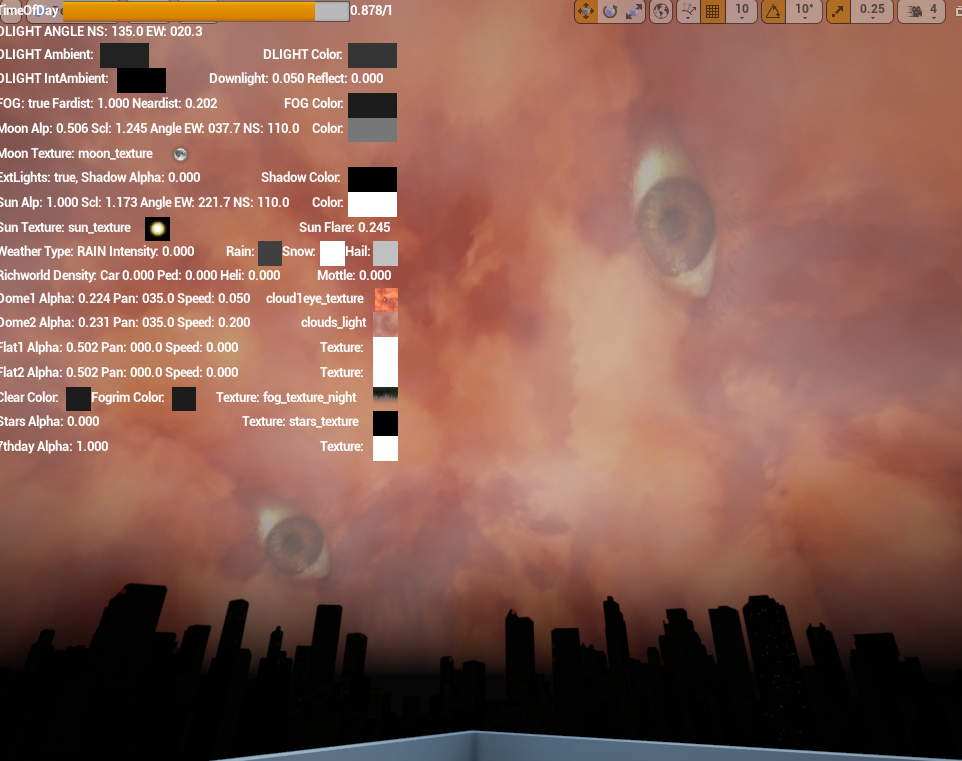962x761 pixels.
Task: Click the stars_texture black thumbnail
Action: (385, 423)
